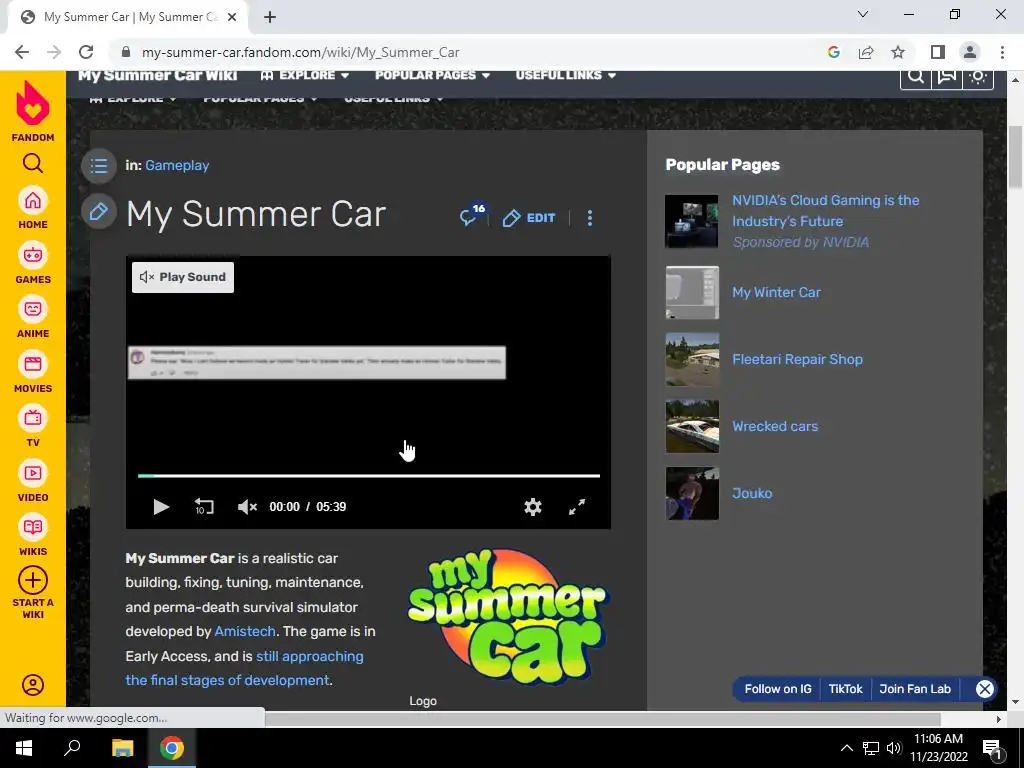This screenshot has height=768, width=1024.
Task: Go back in Chrome
Action: (x=22, y=52)
